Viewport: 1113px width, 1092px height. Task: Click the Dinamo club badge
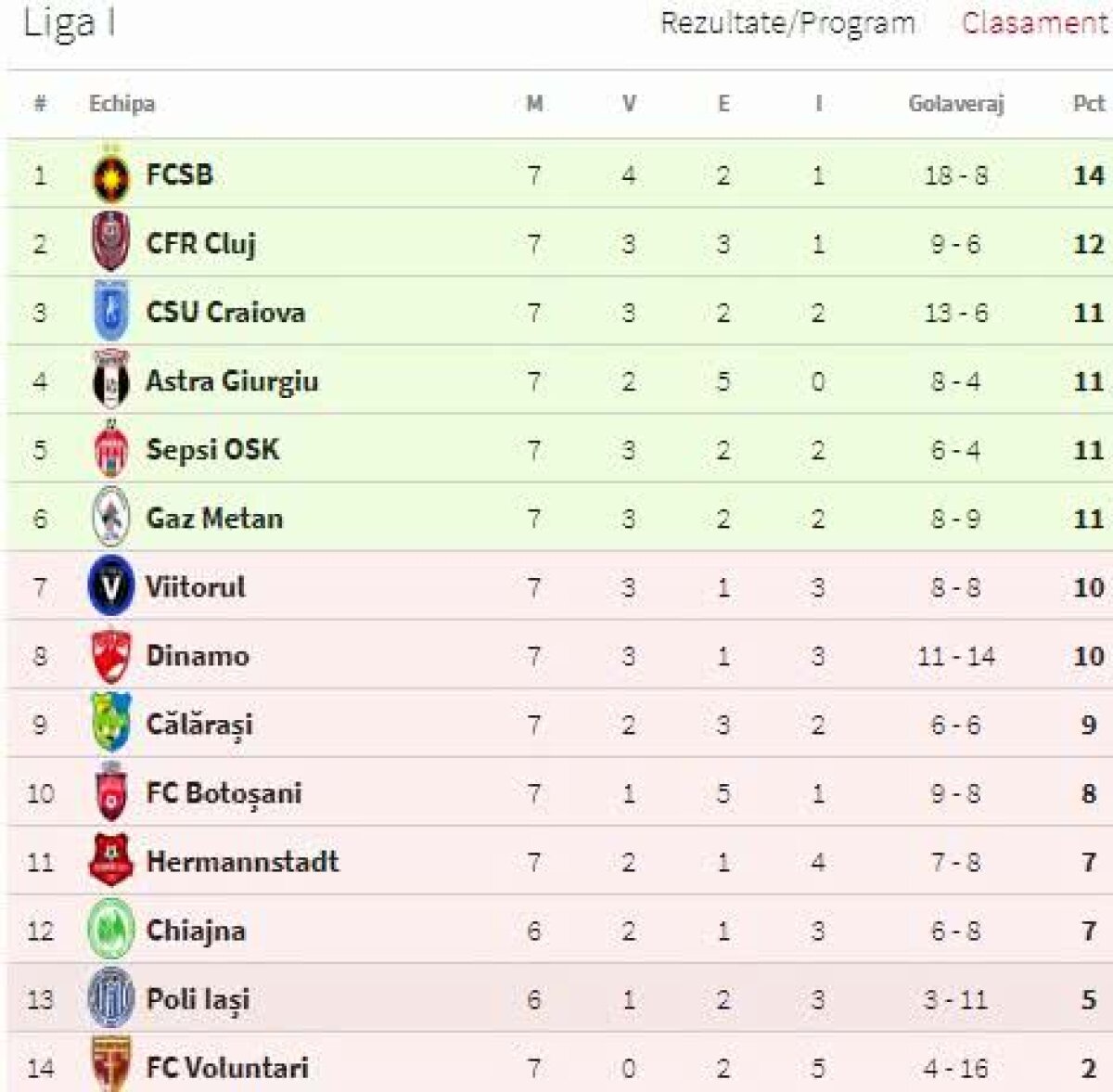click(x=110, y=655)
